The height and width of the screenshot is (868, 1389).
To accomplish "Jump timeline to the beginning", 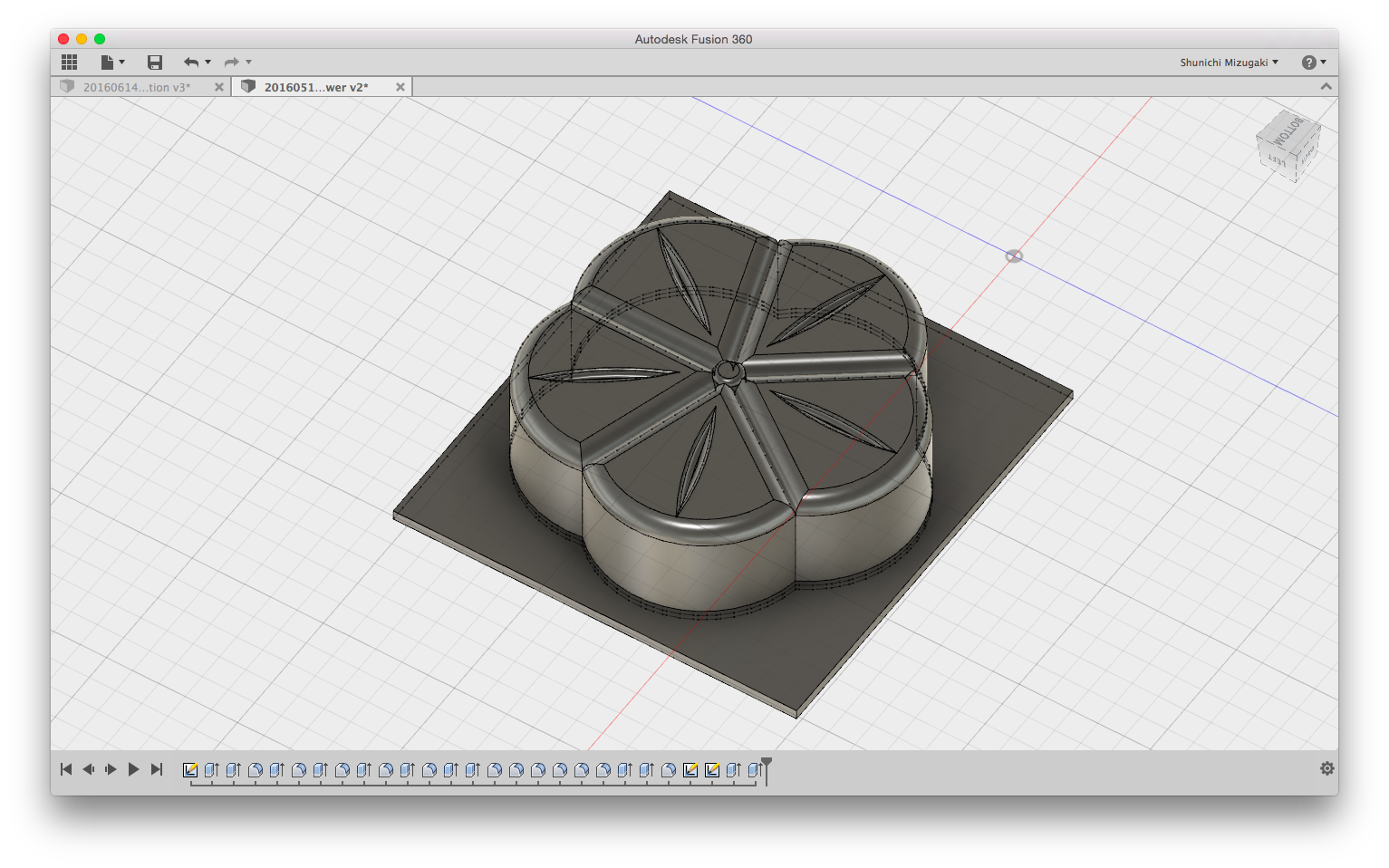I will point(66,769).
